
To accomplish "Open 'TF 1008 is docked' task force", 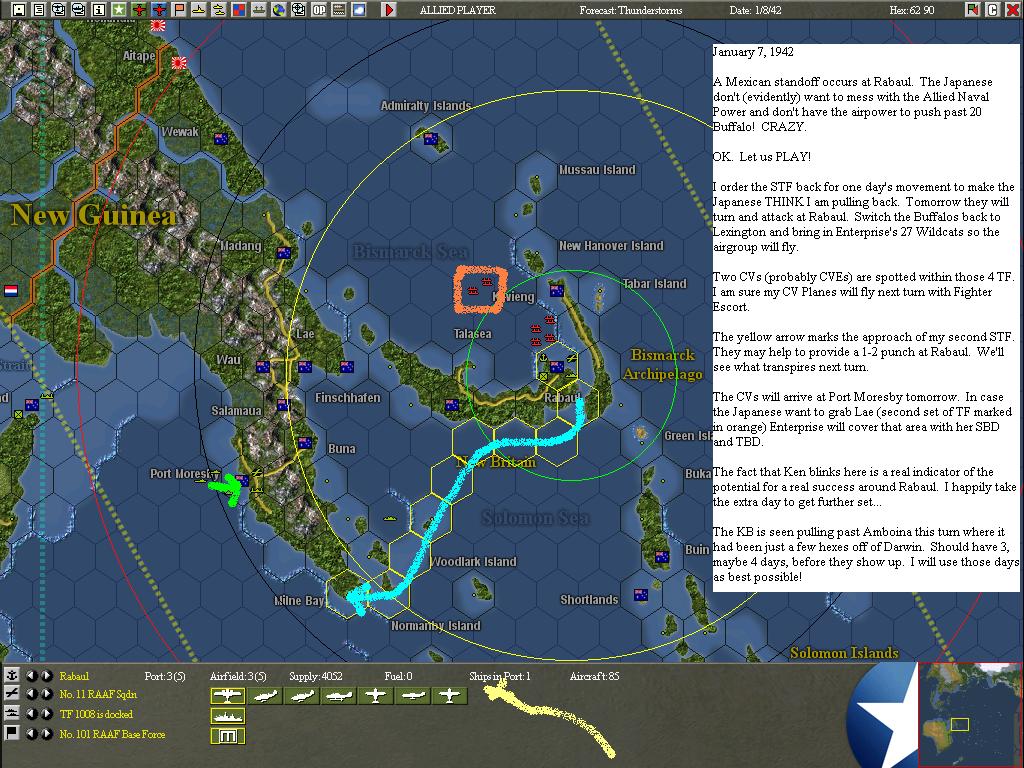I will tap(96, 714).
